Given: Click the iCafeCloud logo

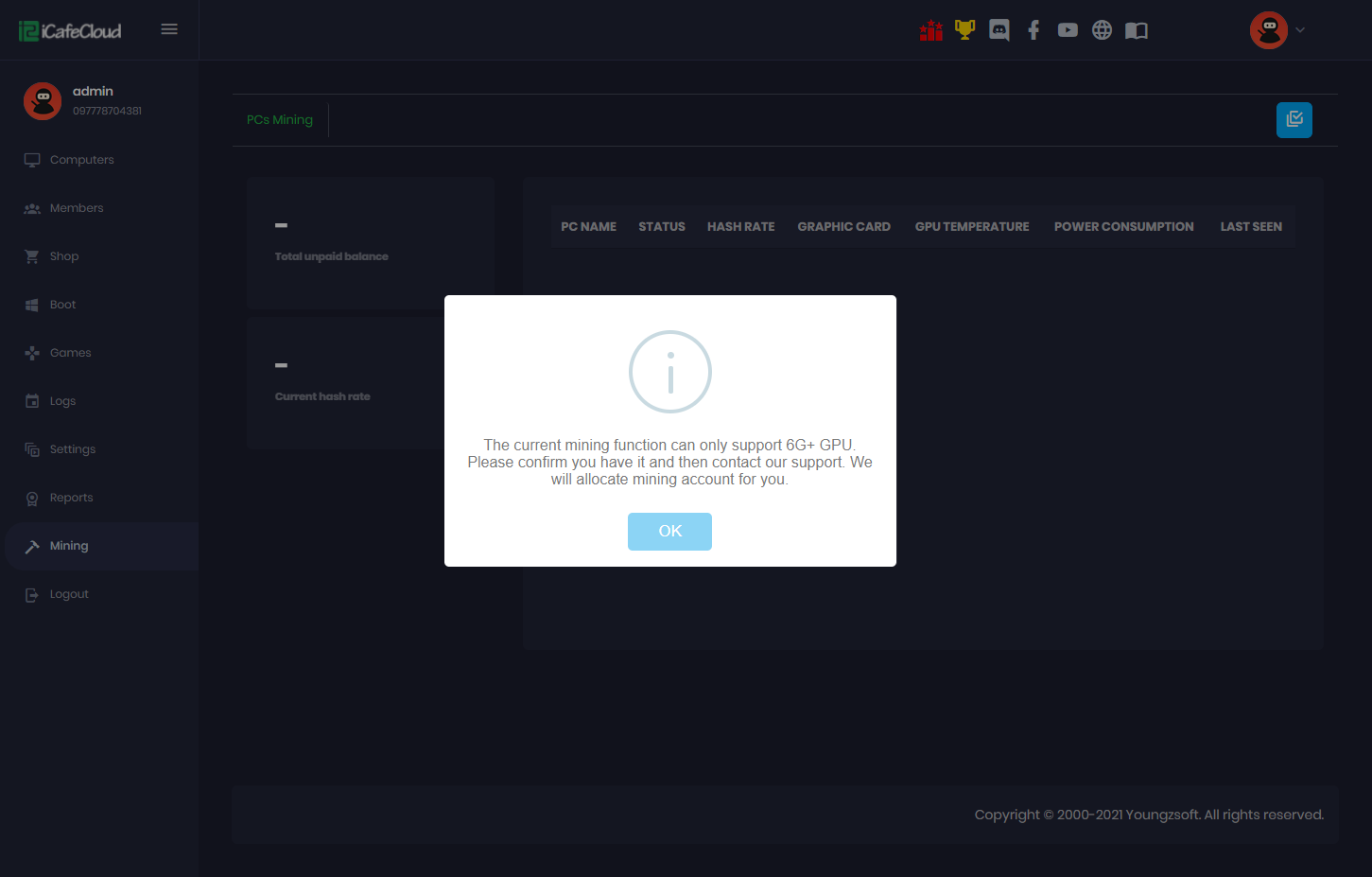Looking at the screenshot, I should tap(71, 31).
